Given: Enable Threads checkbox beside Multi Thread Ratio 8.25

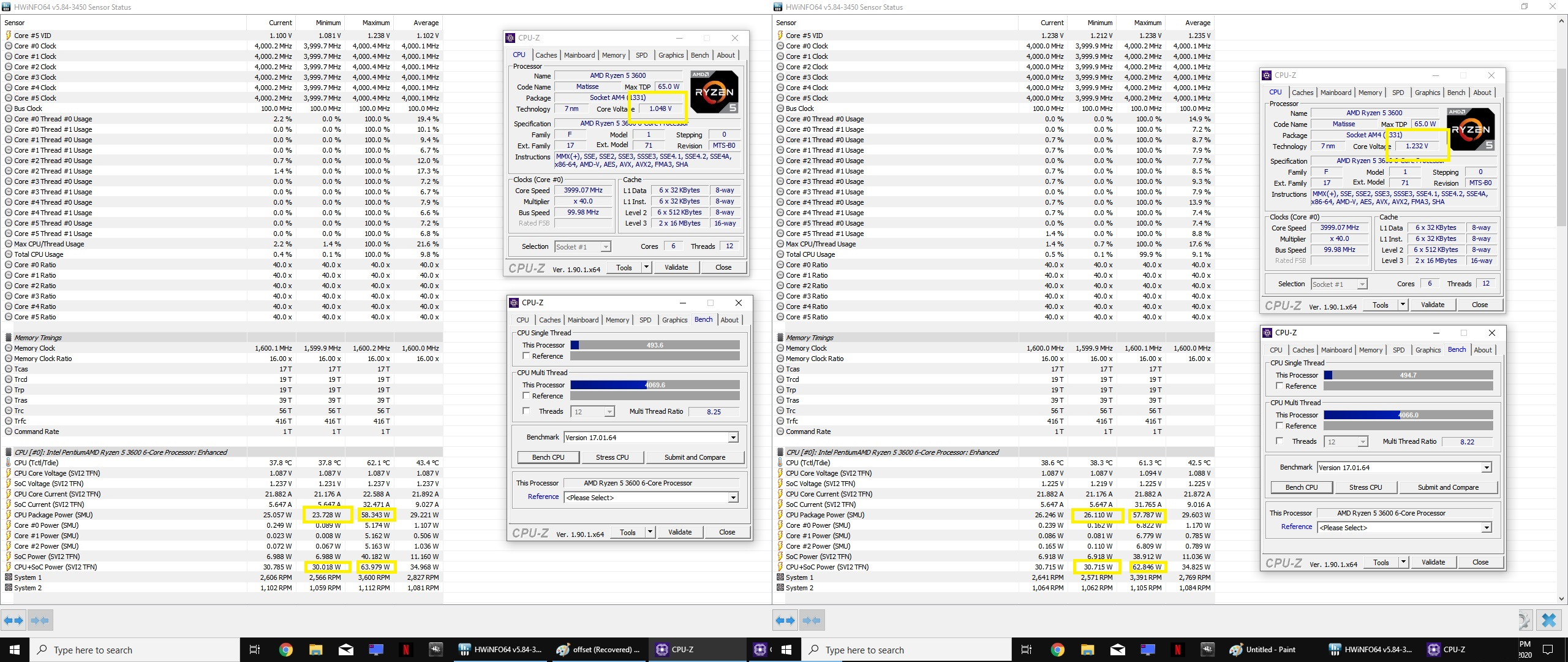Looking at the screenshot, I should coord(526,411).
